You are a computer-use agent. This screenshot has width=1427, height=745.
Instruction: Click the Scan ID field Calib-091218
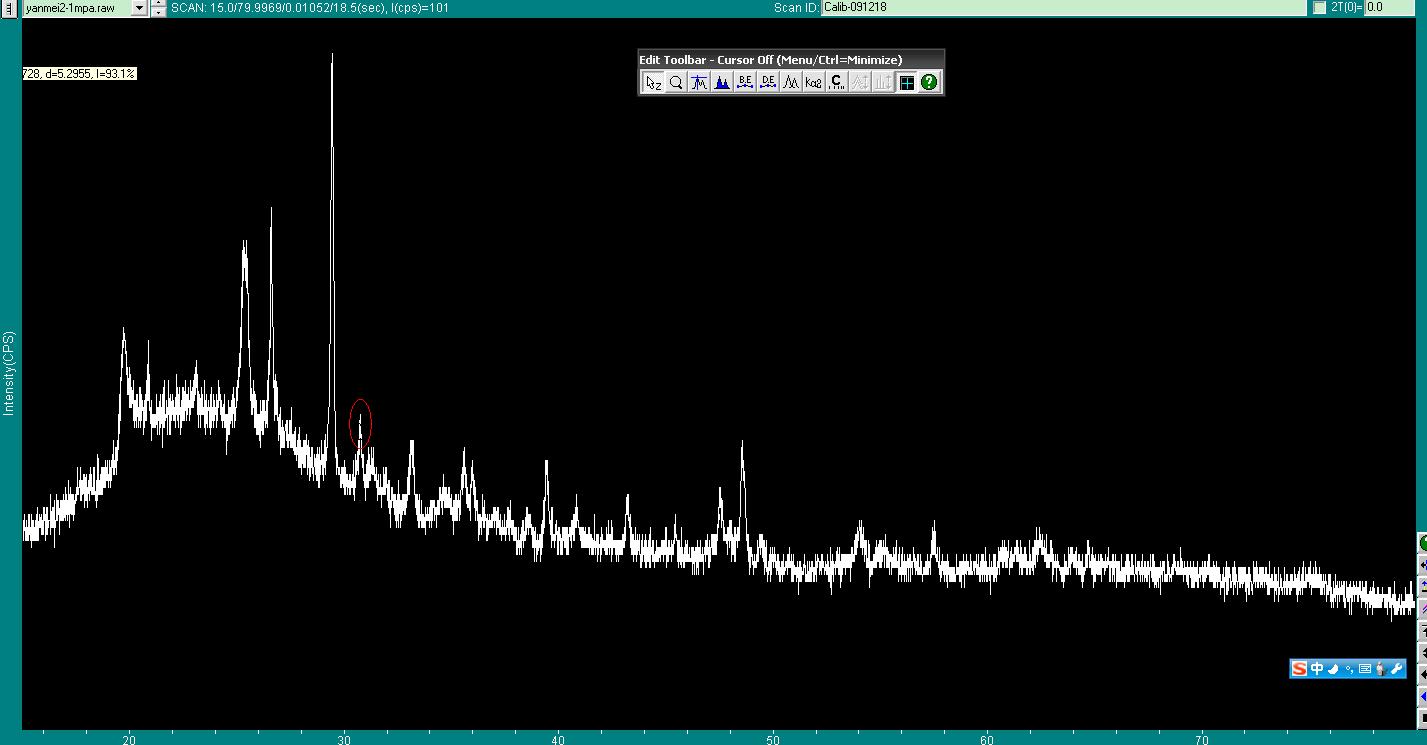coord(1065,7)
